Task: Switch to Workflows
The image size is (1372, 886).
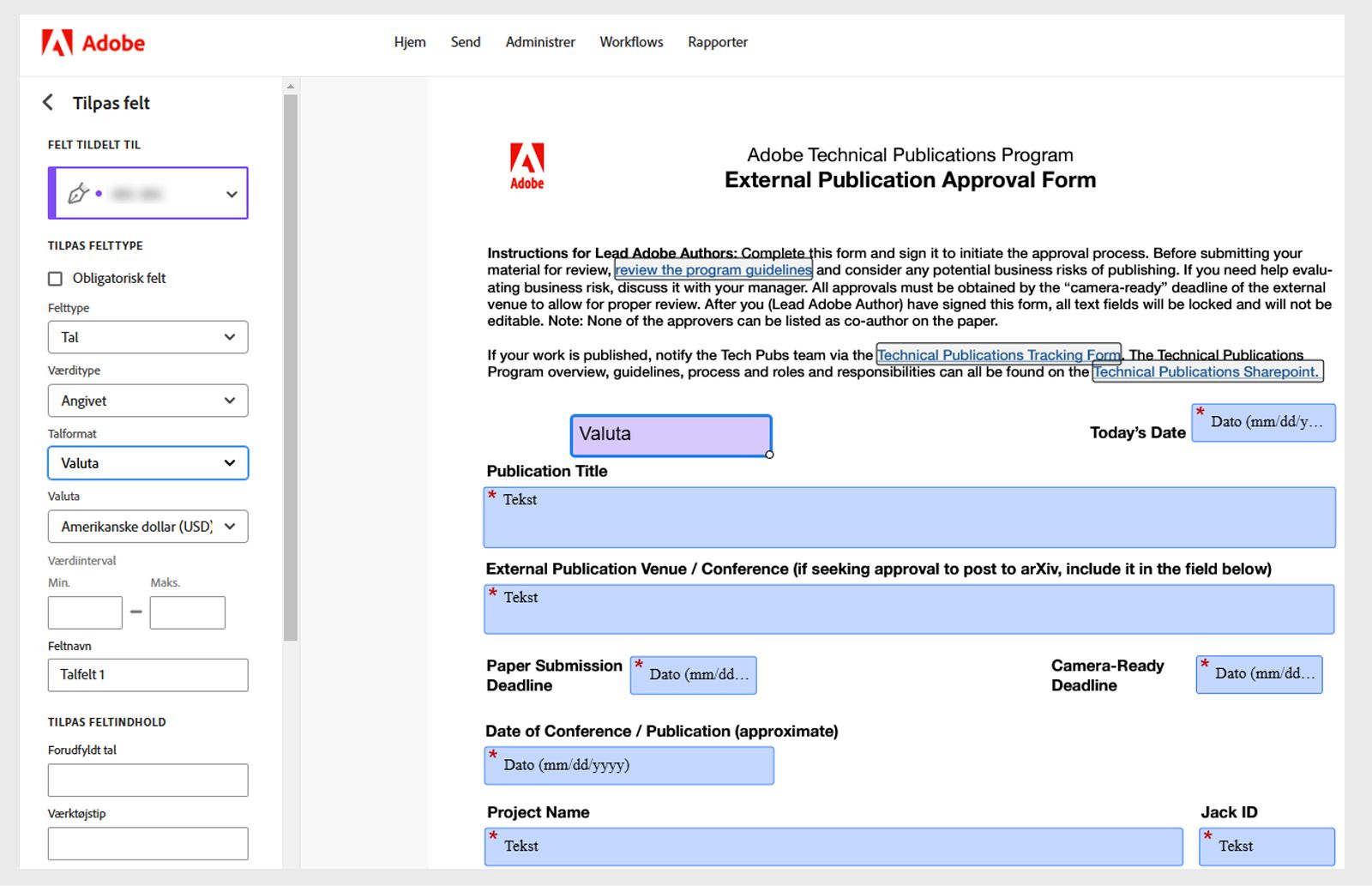Action: coord(631,42)
